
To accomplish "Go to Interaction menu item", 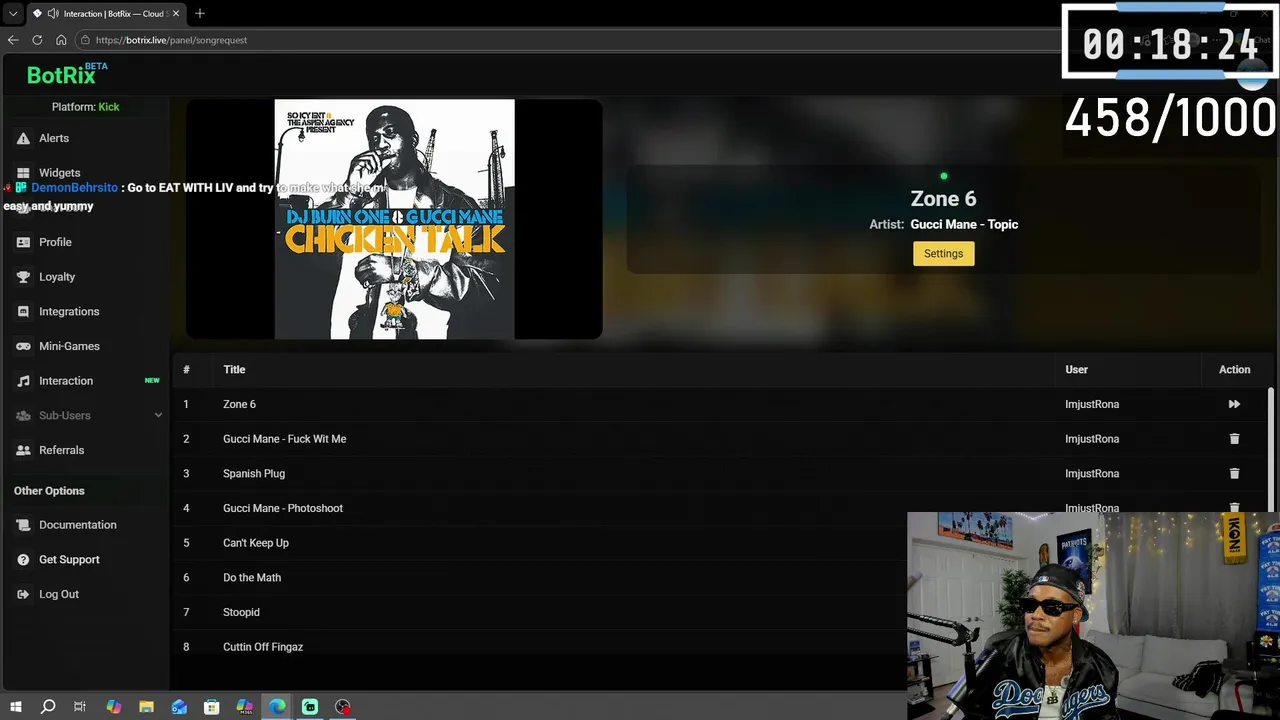I will click(x=66, y=381).
